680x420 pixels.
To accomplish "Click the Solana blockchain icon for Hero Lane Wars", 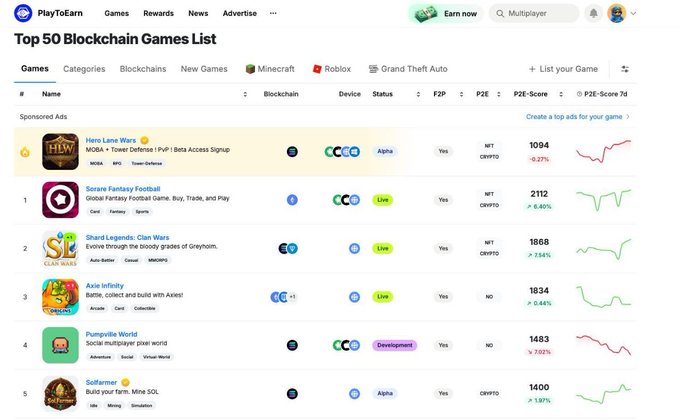I will (292, 151).
